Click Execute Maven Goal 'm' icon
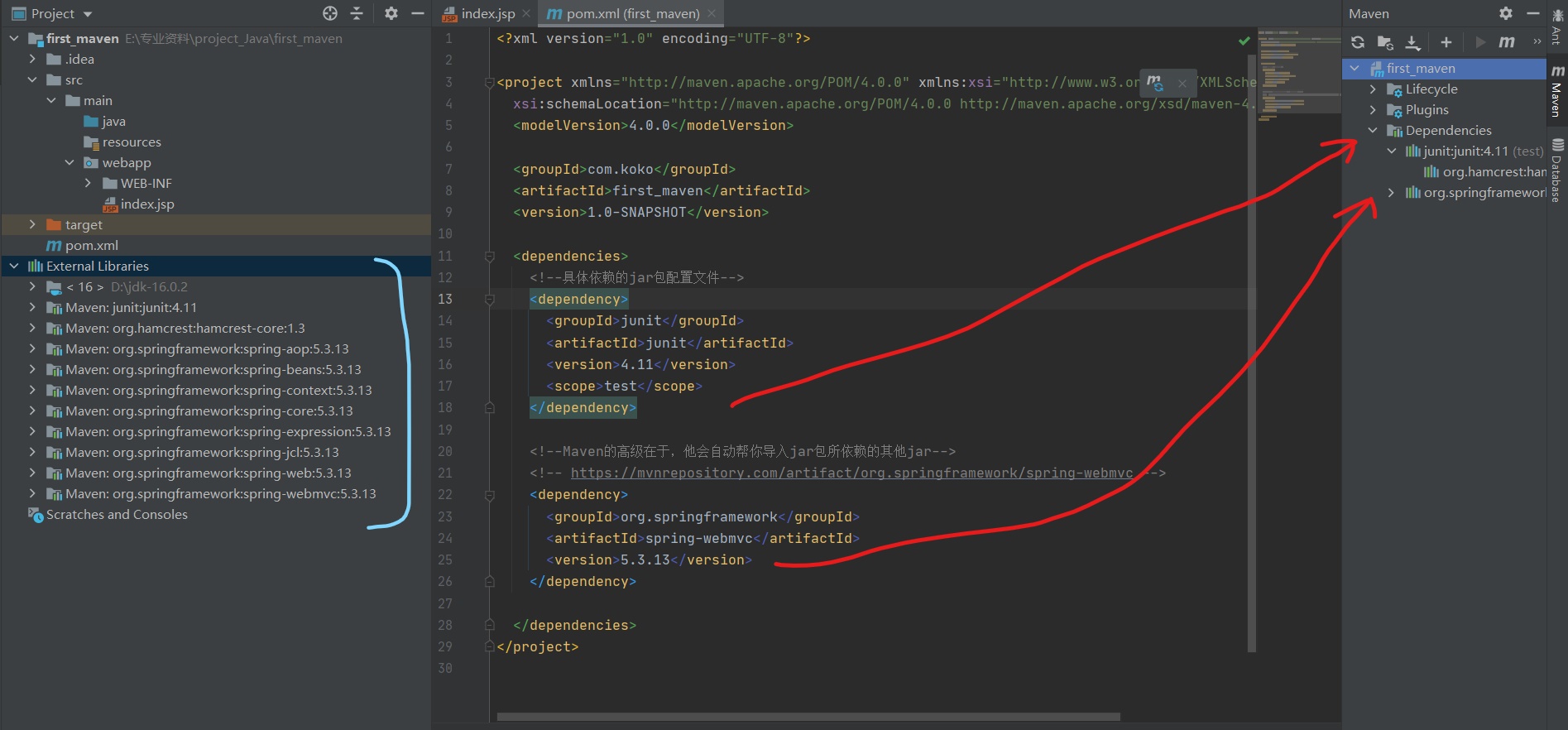This screenshot has width=1568, height=730. tap(1507, 42)
